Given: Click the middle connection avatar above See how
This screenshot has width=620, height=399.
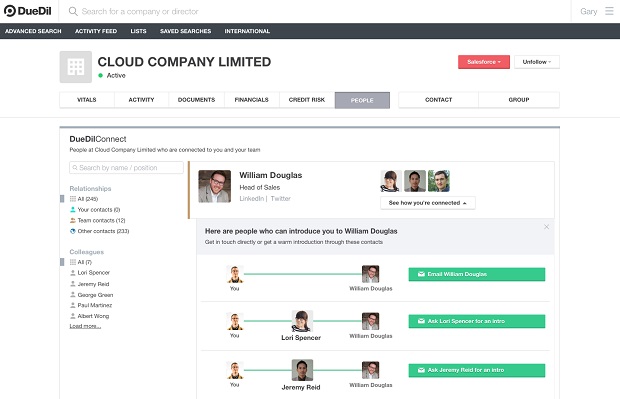Looking at the screenshot, I should tap(415, 181).
